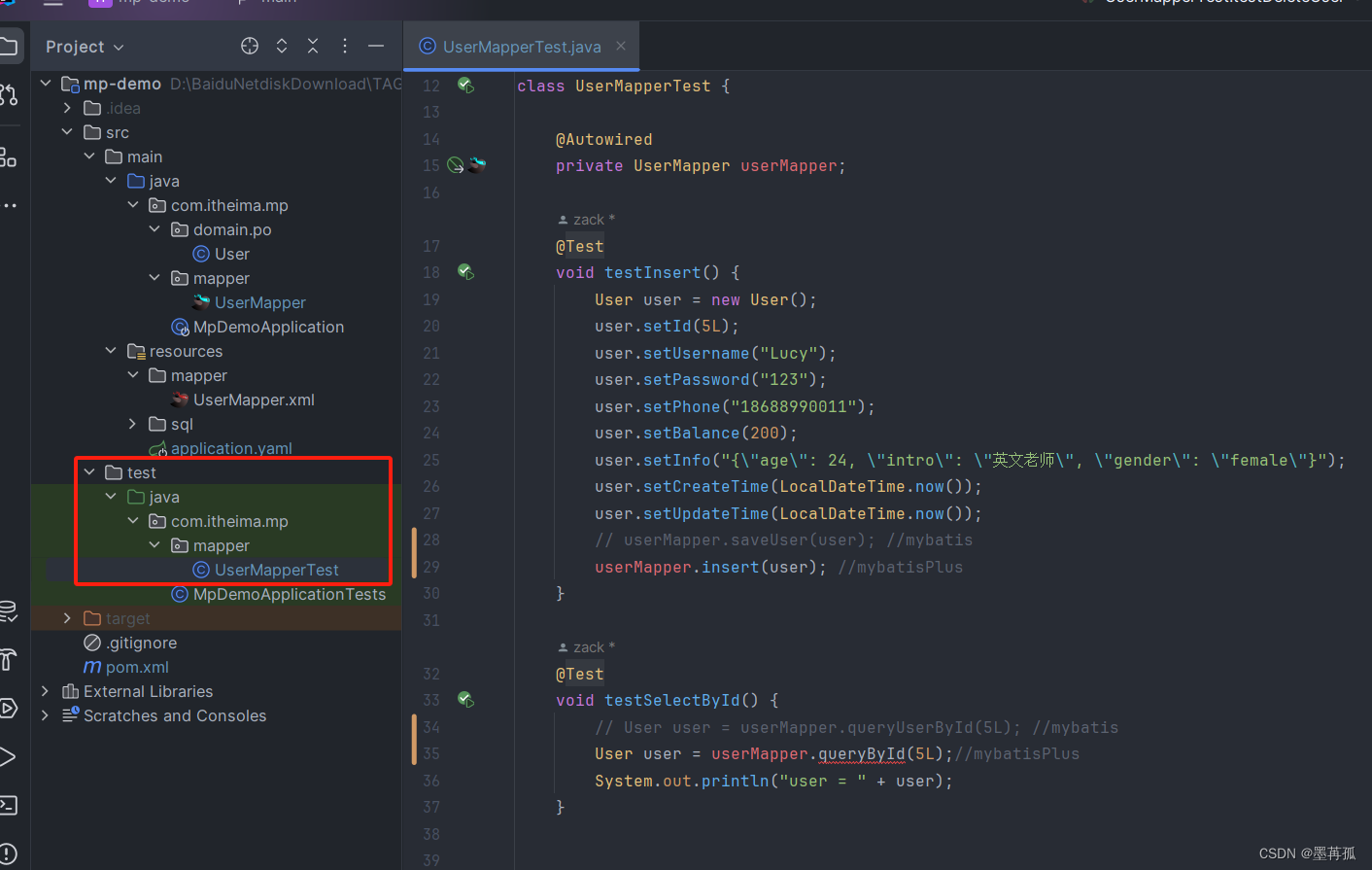Expand the target folder
The height and width of the screenshot is (870, 1372).
(67, 618)
